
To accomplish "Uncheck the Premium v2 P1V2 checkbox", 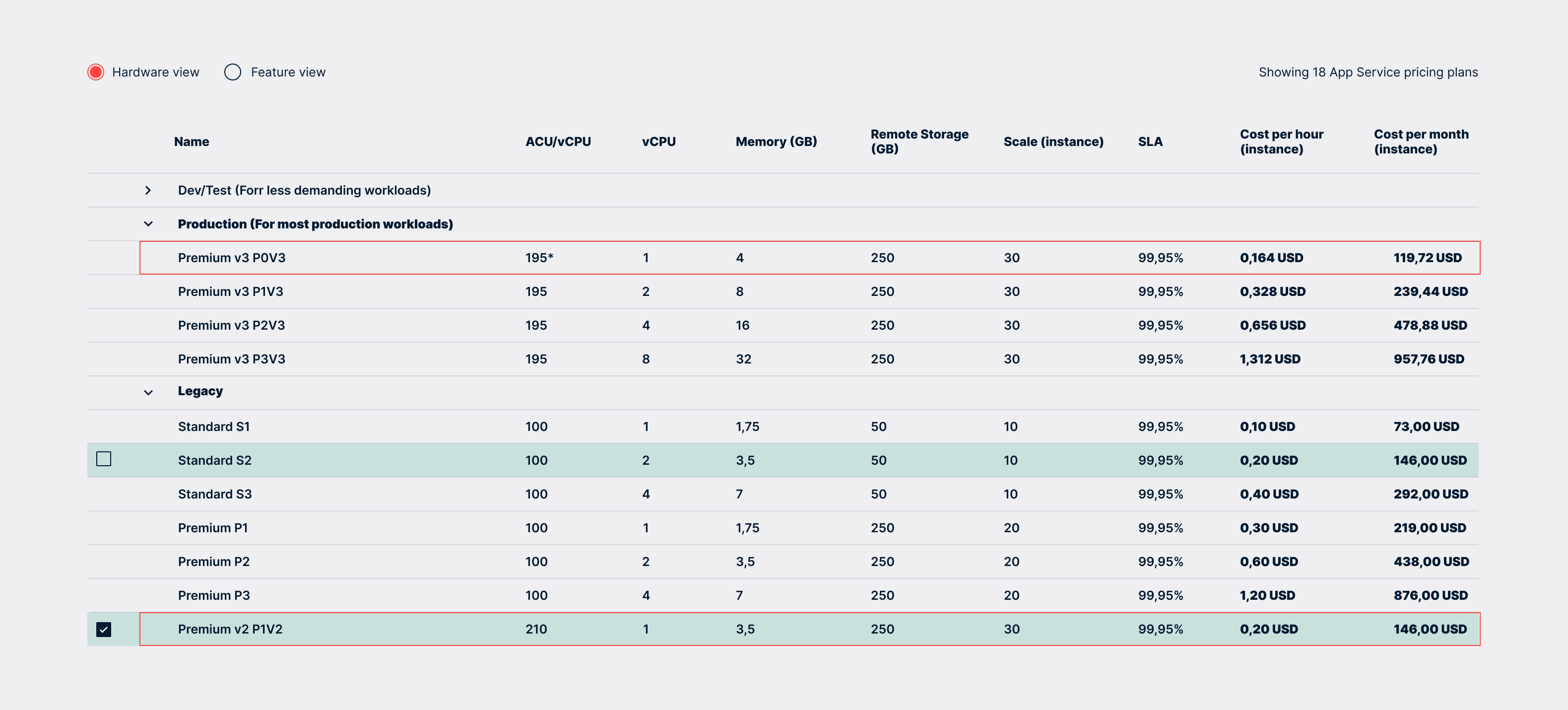I will click(x=104, y=629).
